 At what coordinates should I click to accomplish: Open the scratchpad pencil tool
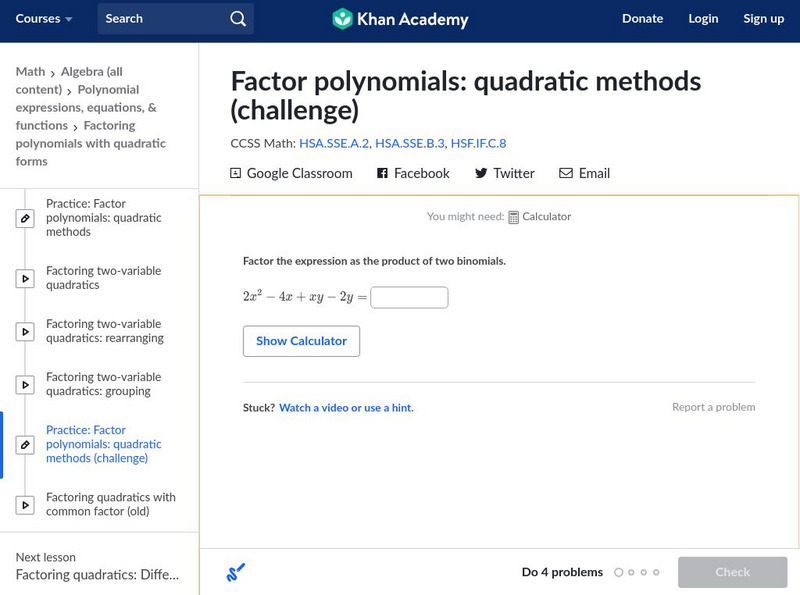236,573
